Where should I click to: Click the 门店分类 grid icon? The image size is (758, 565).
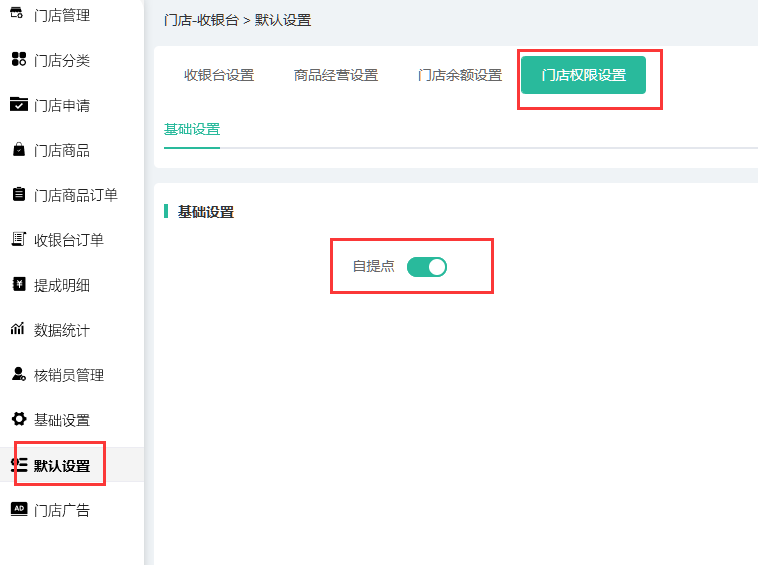coord(18,59)
